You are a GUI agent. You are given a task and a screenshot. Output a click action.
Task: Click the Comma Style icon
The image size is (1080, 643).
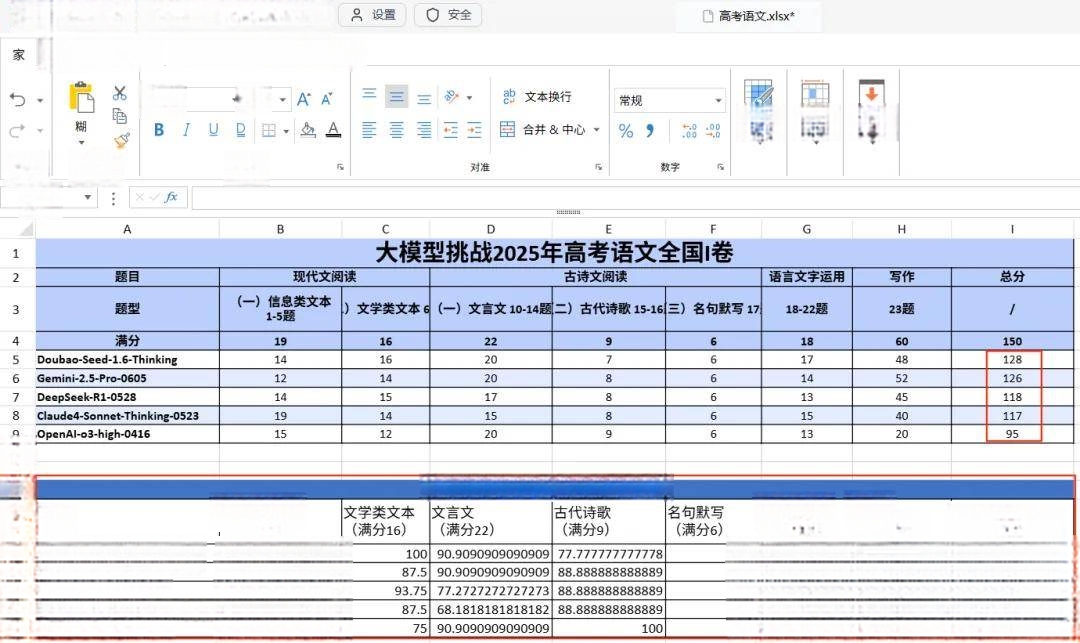point(650,131)
